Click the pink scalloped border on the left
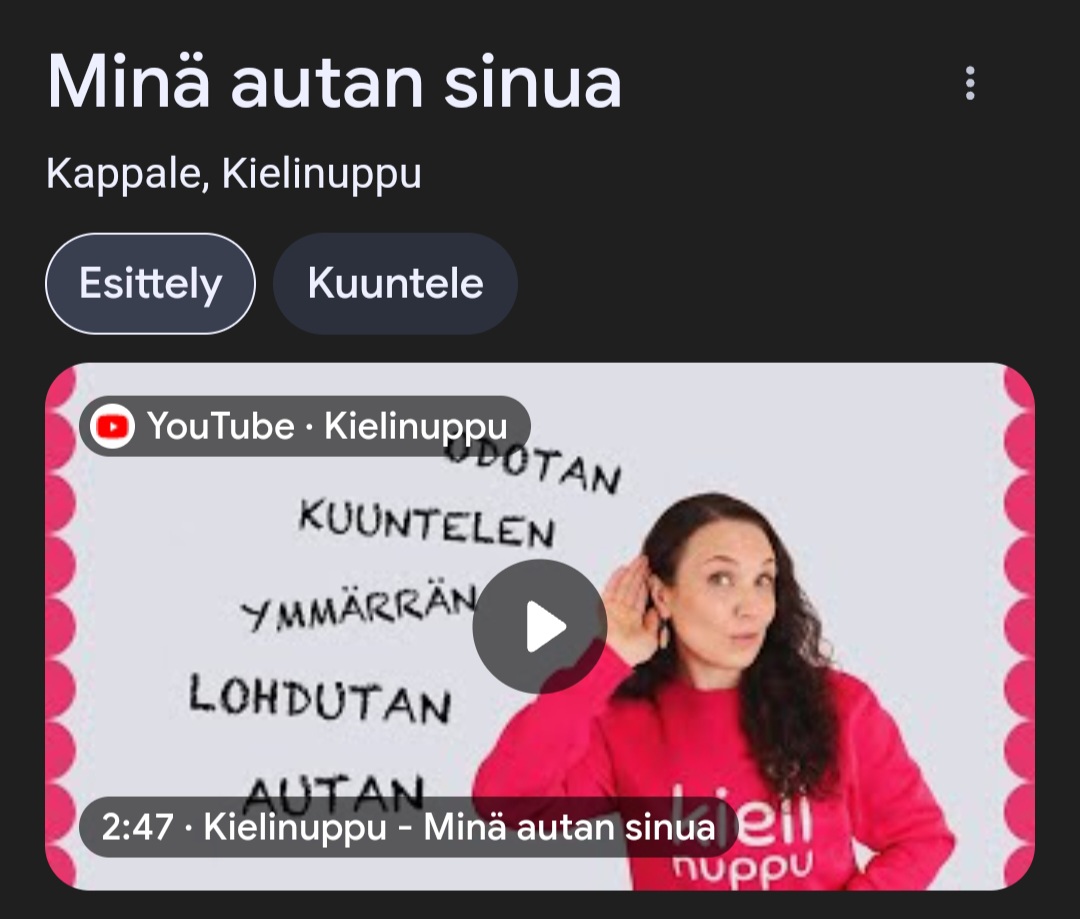The width and height of the screenshot is (1080, 919). click(61, 626)
